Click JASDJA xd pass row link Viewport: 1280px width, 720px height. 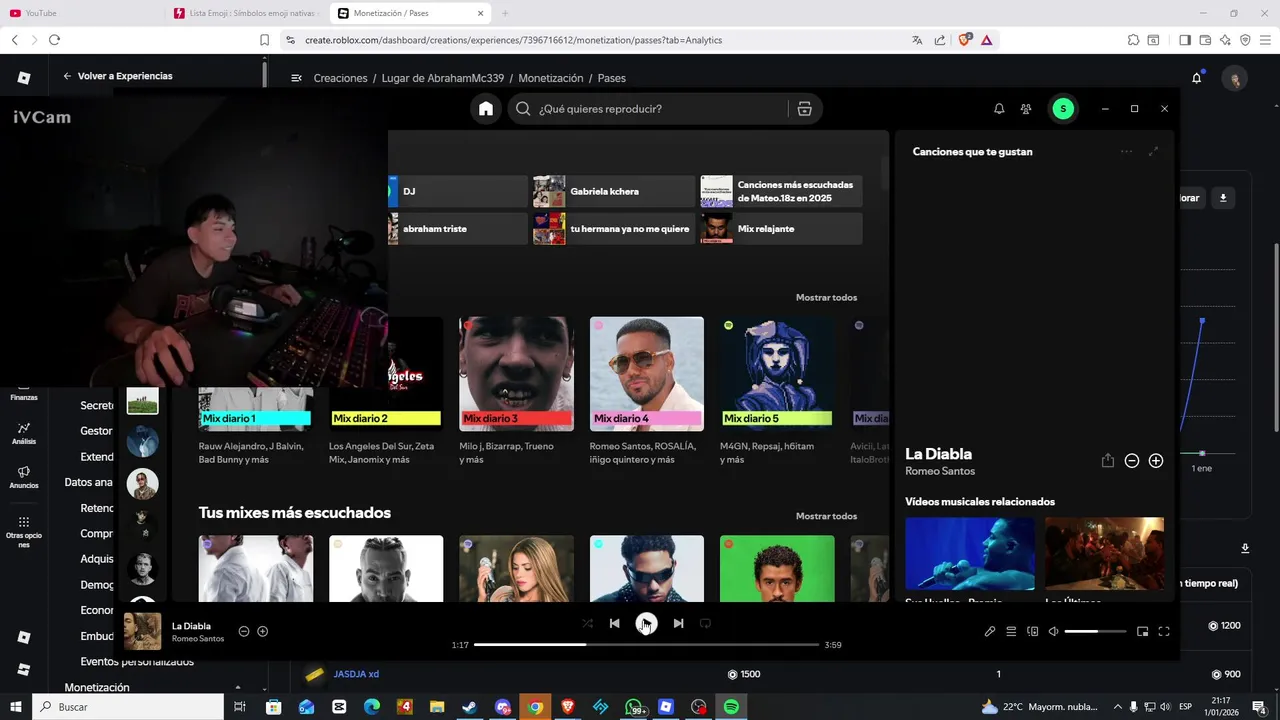coord(356,674)
